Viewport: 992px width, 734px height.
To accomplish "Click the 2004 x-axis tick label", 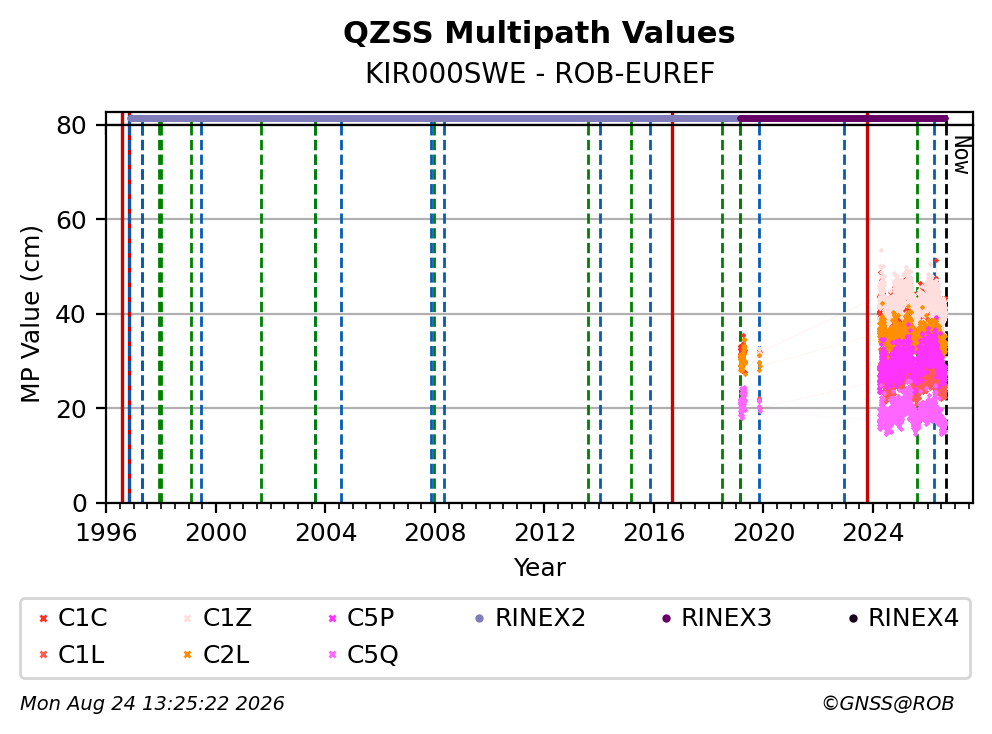I will tap(325, 533).
